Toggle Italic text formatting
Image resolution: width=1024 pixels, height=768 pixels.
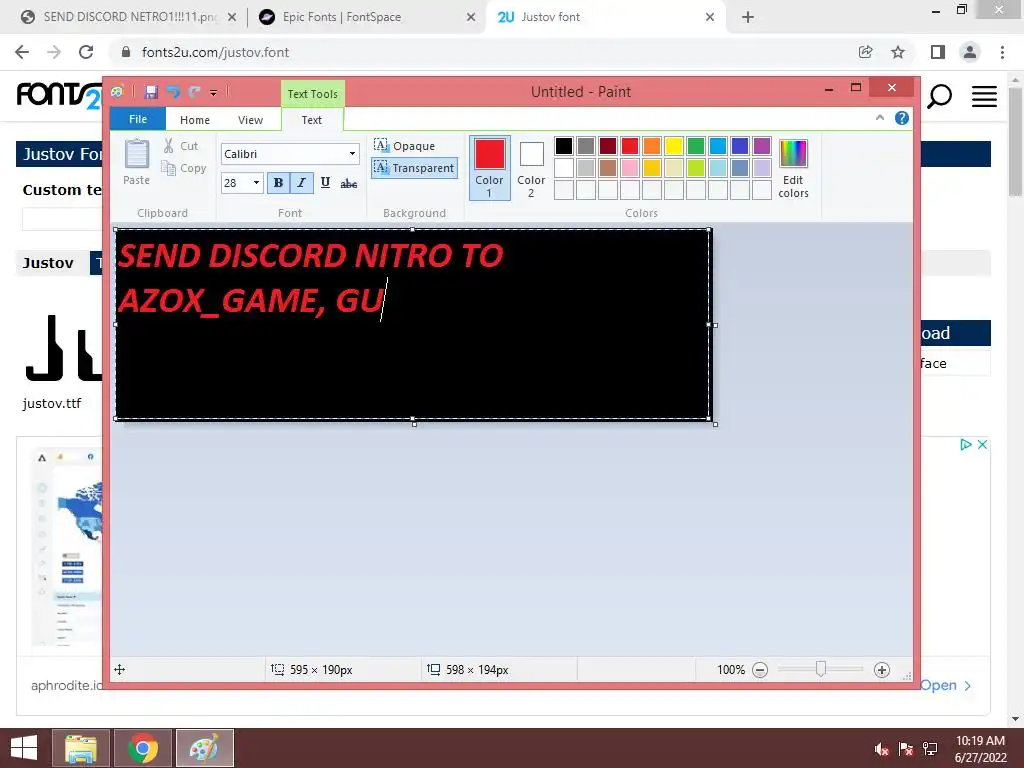(301, 183)
